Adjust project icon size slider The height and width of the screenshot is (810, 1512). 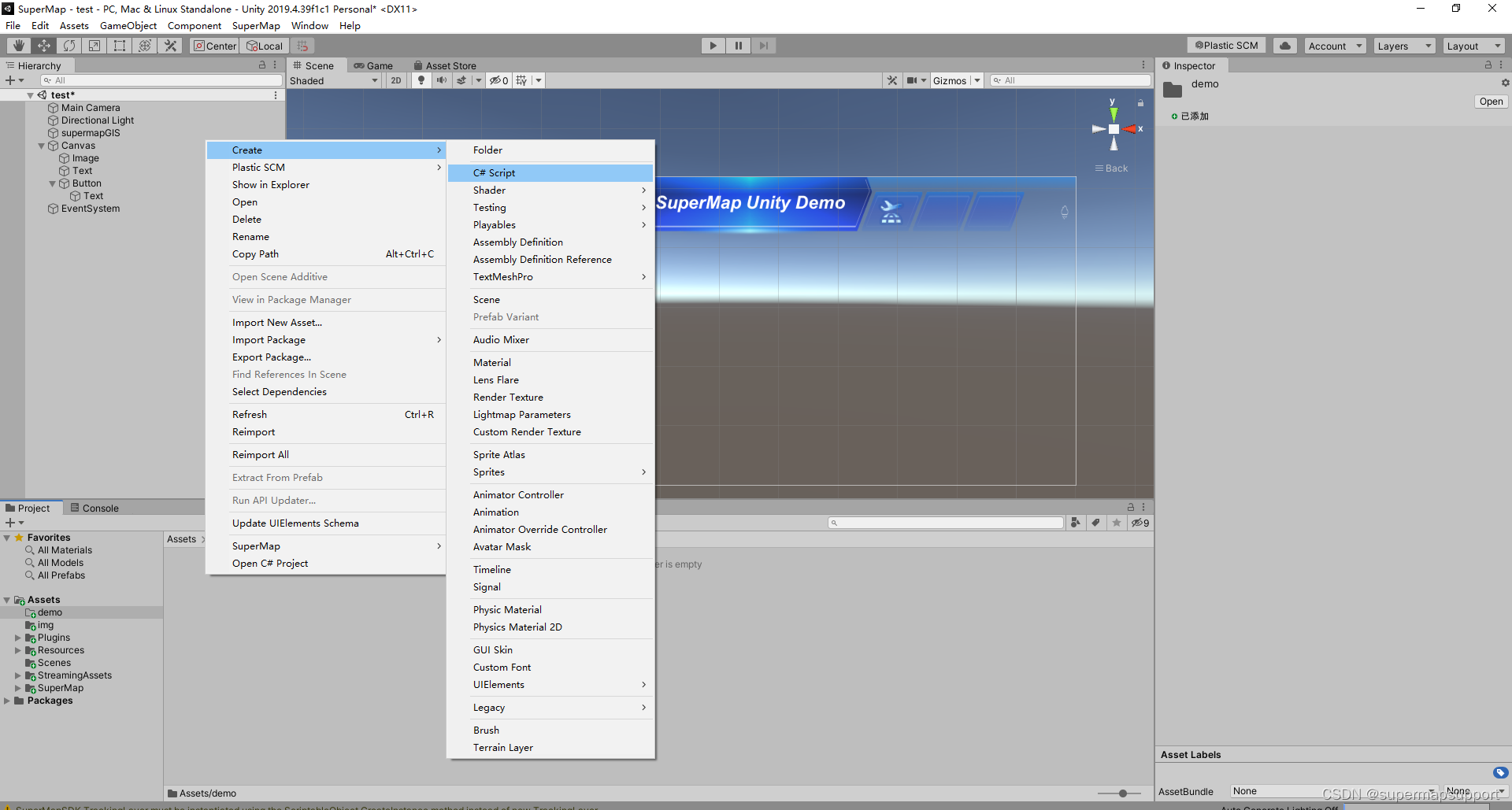coord(1123,793)
